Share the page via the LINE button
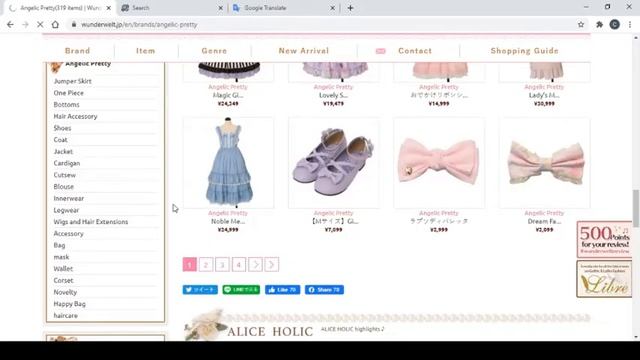The width and height of the screenshot is (640, 360). click(241, 290)
